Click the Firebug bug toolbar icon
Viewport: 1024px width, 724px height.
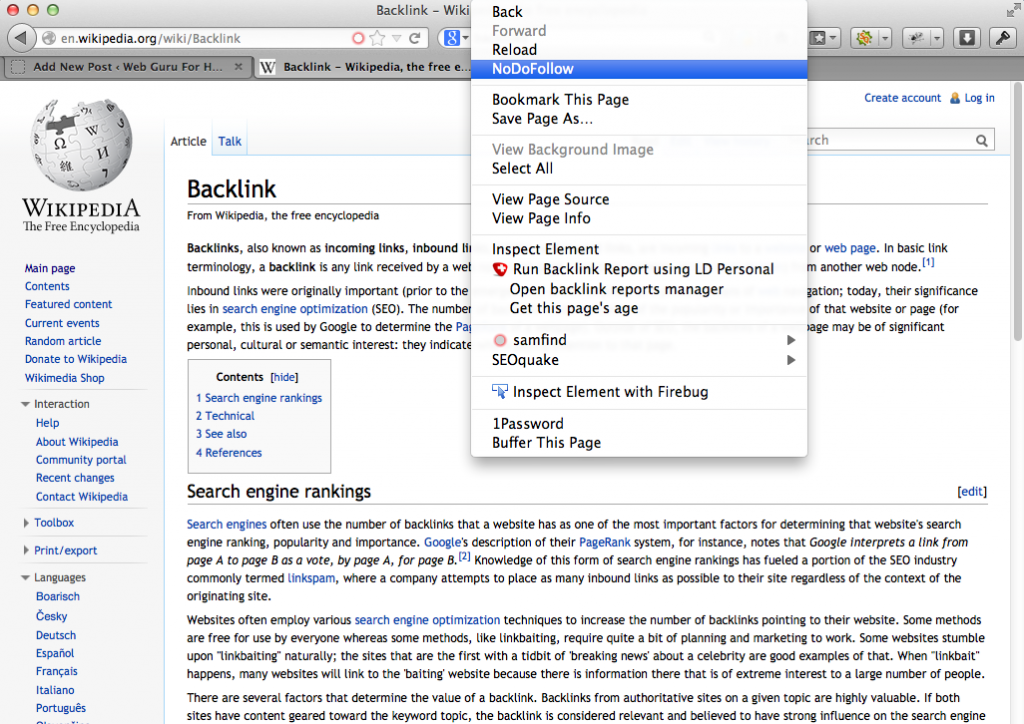pos(917,39)
